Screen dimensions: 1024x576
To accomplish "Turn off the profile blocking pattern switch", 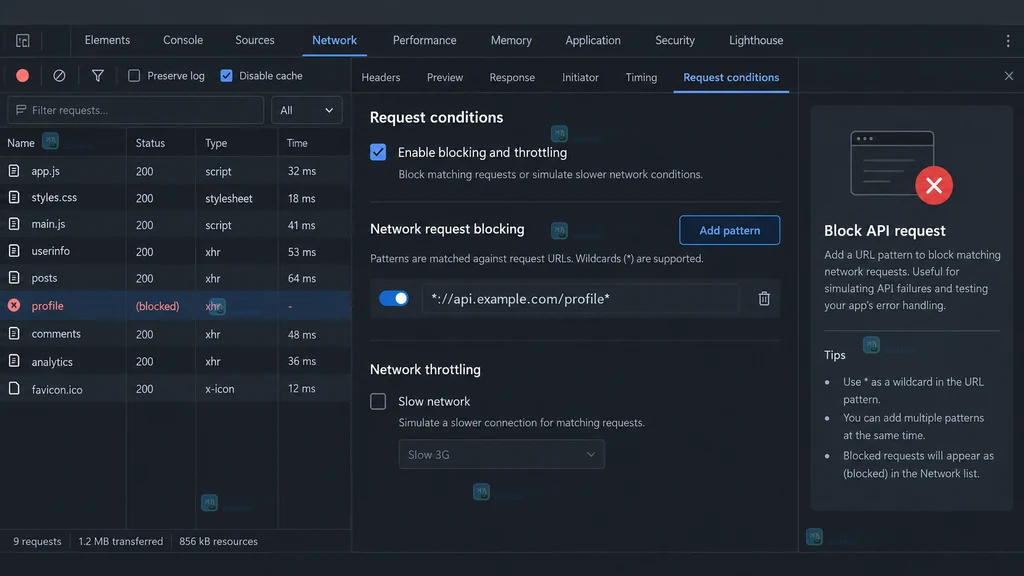I will (394, 298).
